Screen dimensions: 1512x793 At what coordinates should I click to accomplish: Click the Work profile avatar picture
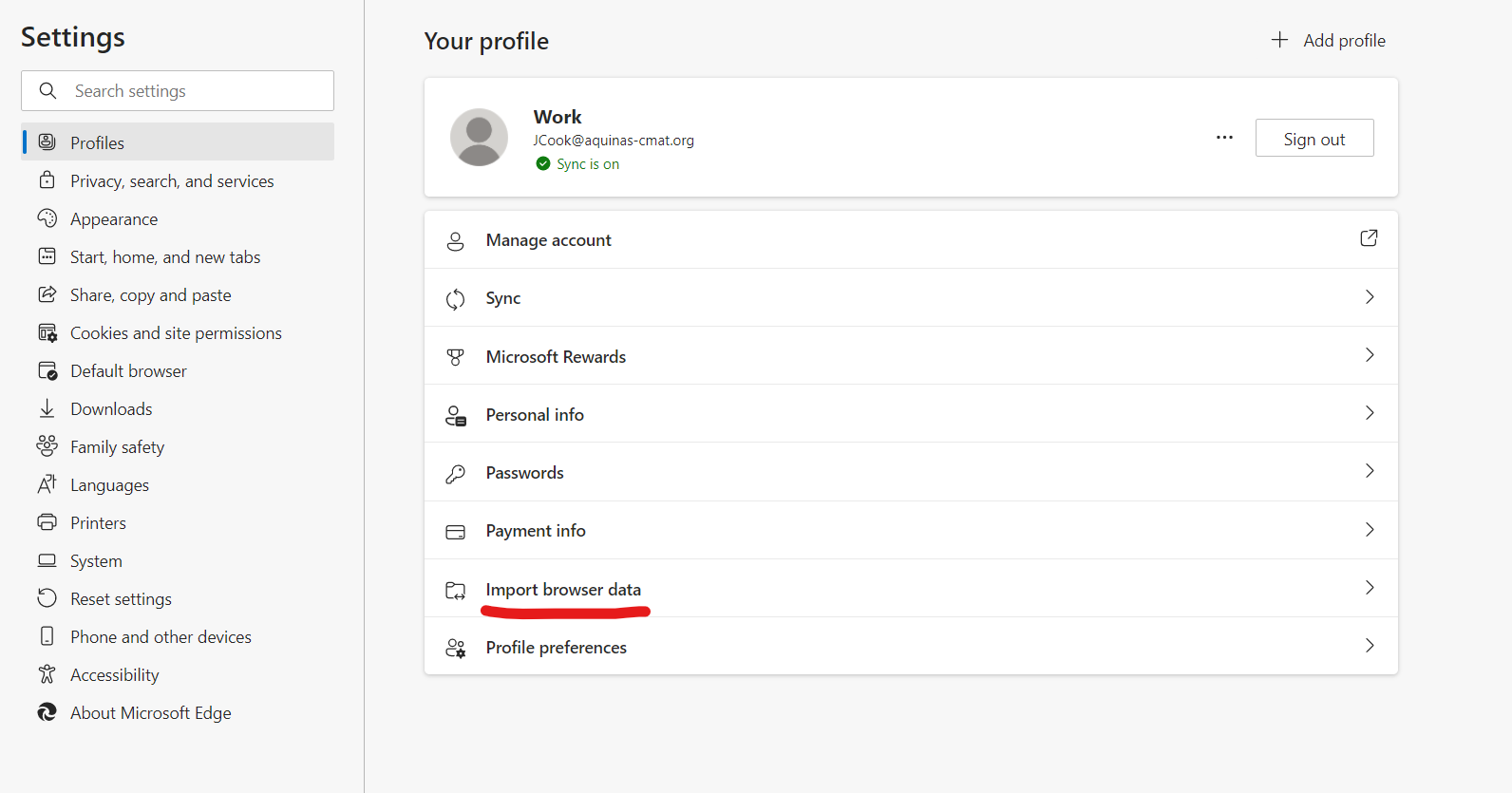[x=479, y=137]
